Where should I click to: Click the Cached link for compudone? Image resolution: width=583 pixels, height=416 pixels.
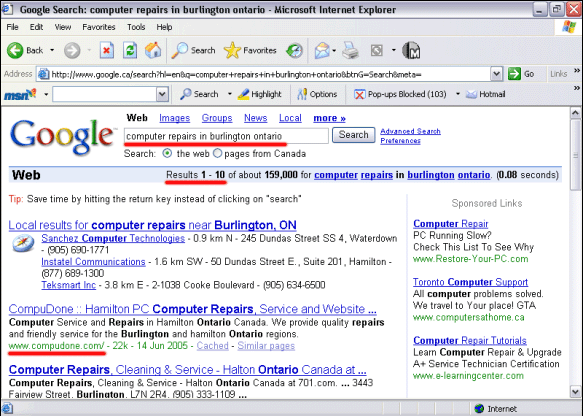(212, 346)
